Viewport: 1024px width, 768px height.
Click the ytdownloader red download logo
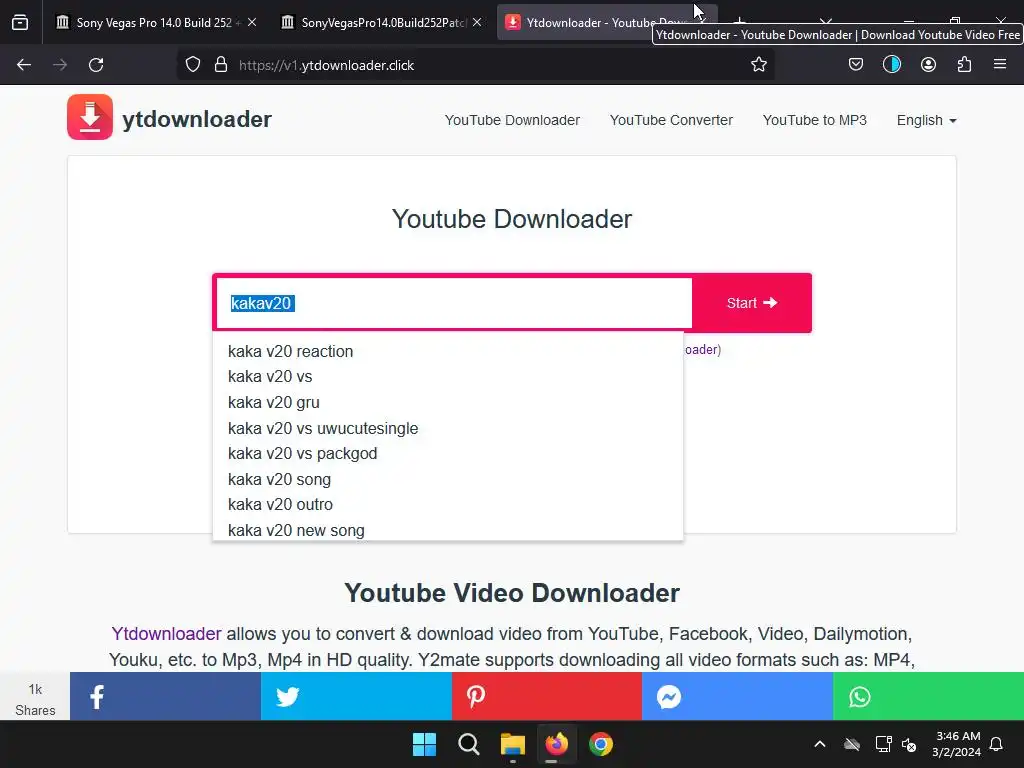click(89, 117)
